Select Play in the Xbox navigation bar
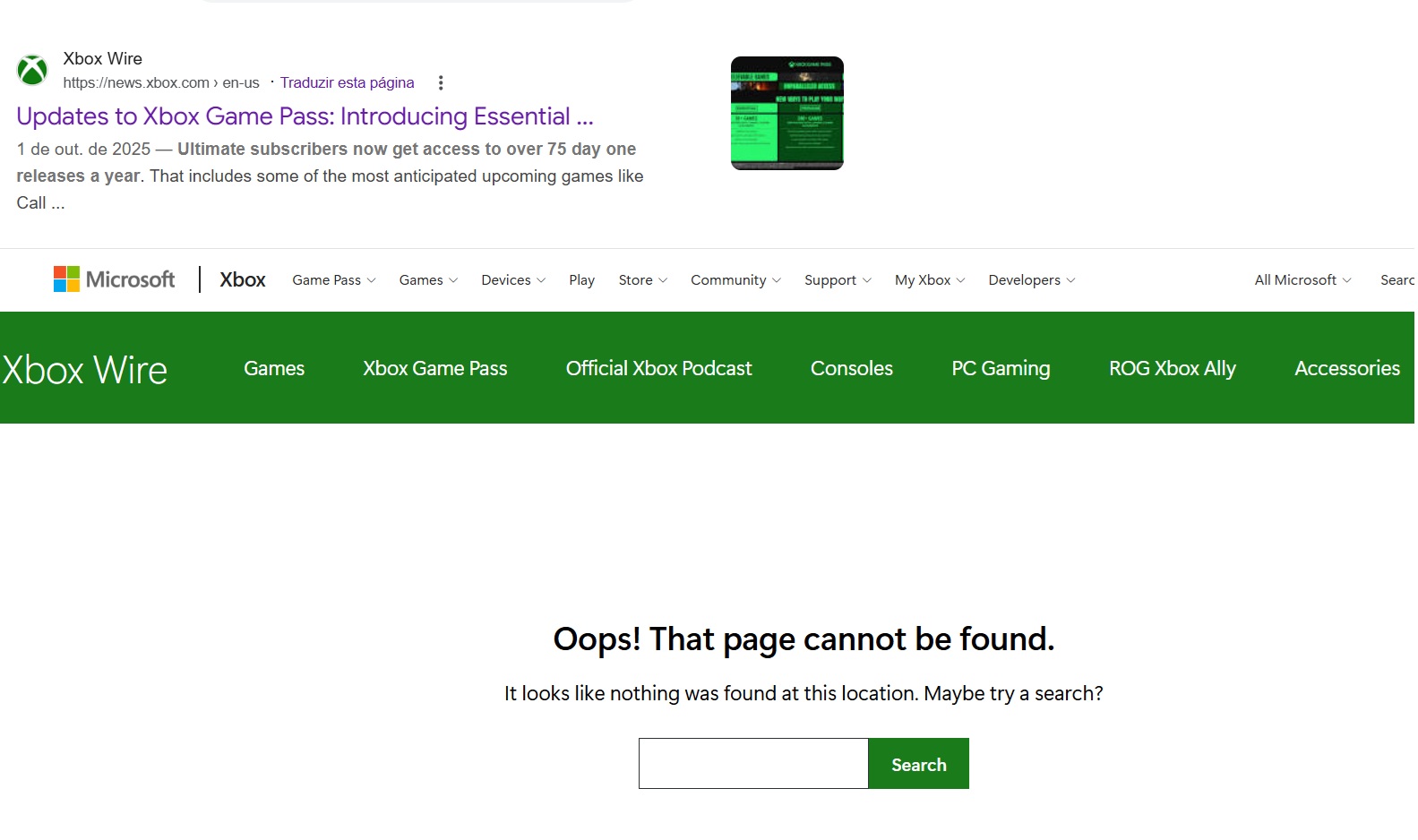Screen dimensions: 1418x840 (581, 280)
